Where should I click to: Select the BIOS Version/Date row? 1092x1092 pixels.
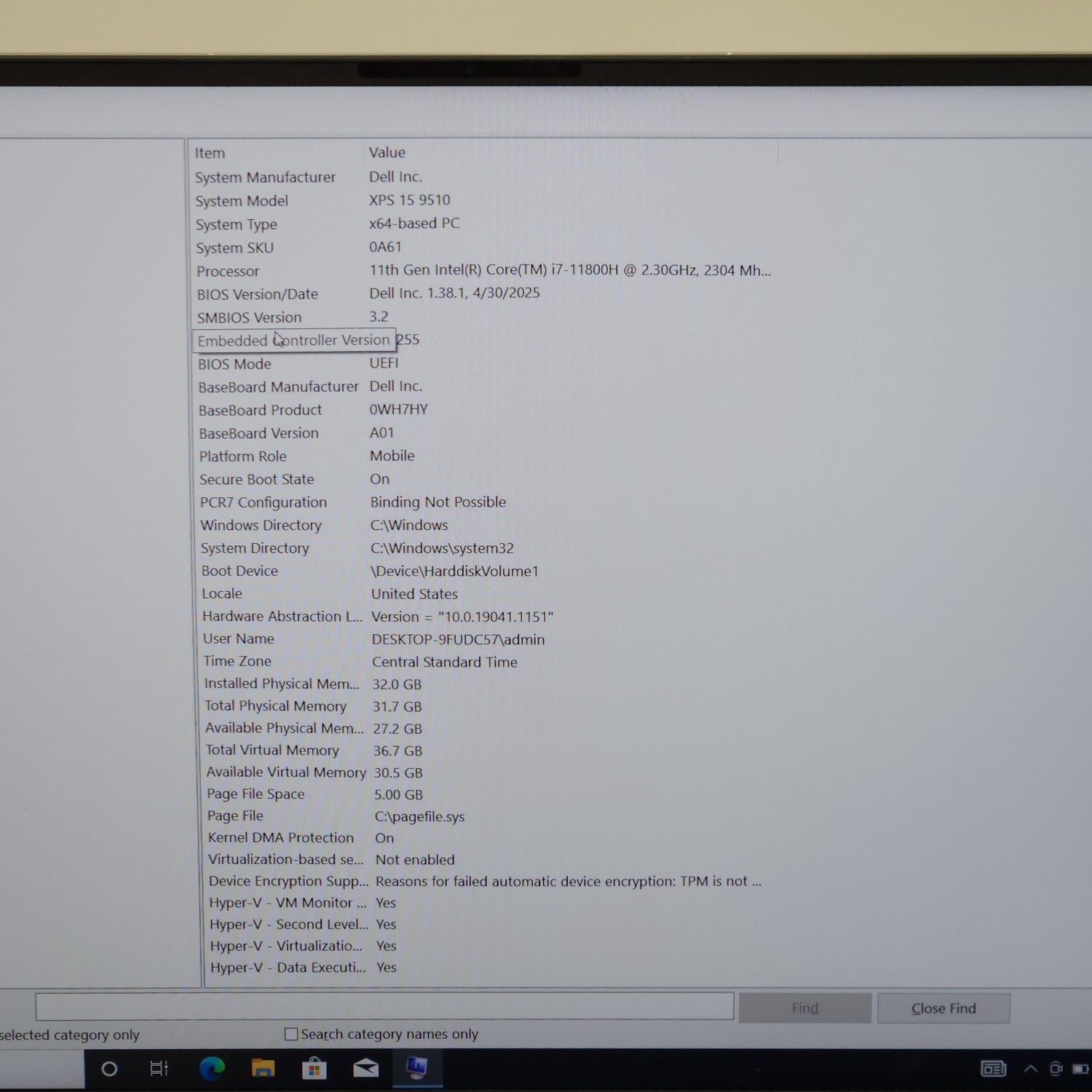(257, 294)
